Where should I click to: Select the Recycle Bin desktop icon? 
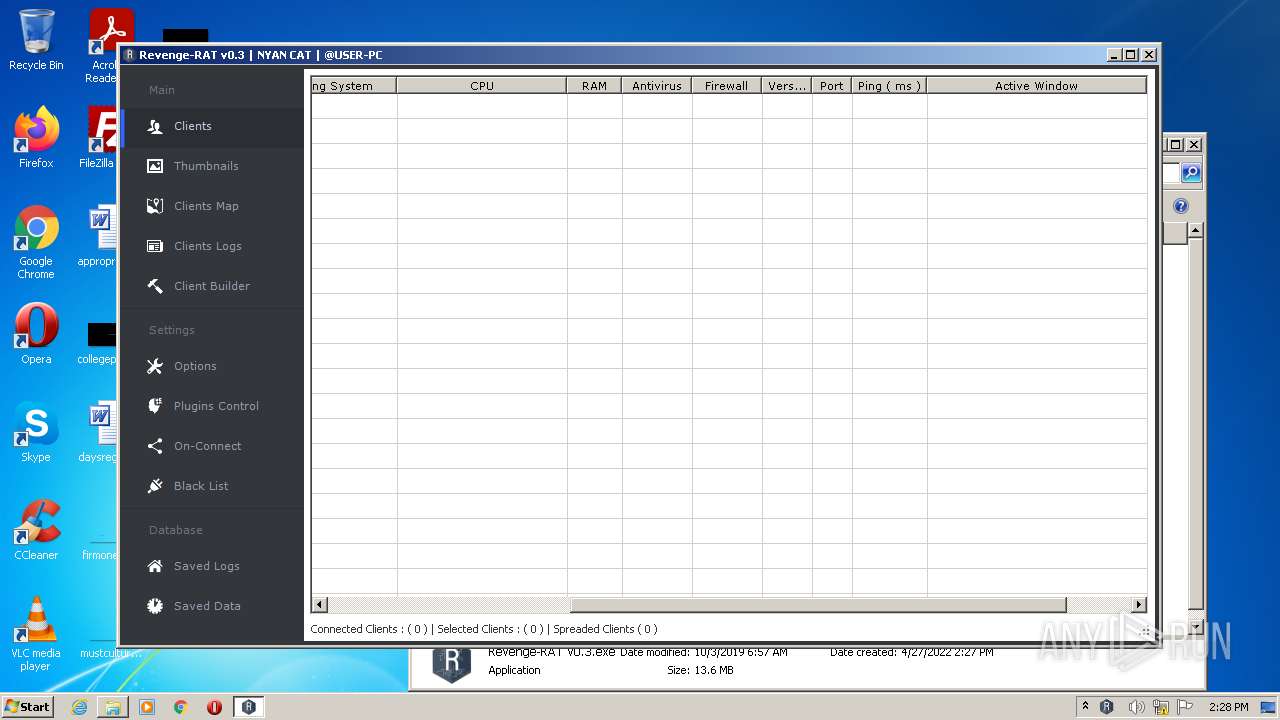36,40
